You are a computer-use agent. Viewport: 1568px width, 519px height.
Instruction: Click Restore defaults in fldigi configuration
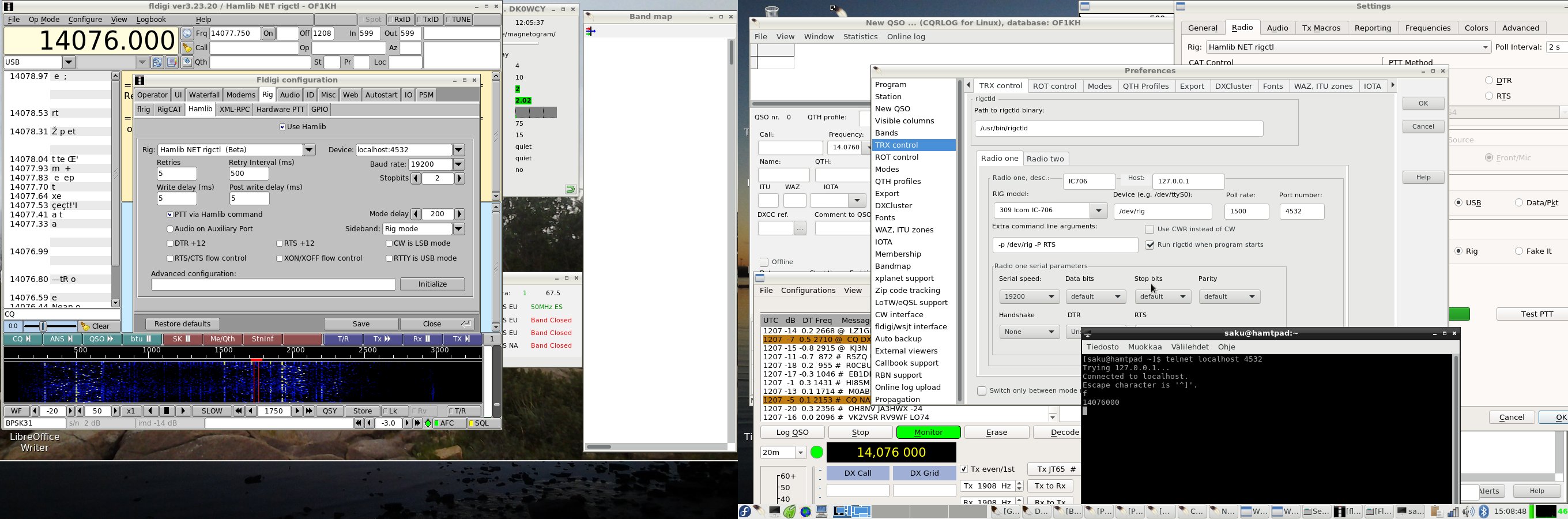tap(183, 324)
